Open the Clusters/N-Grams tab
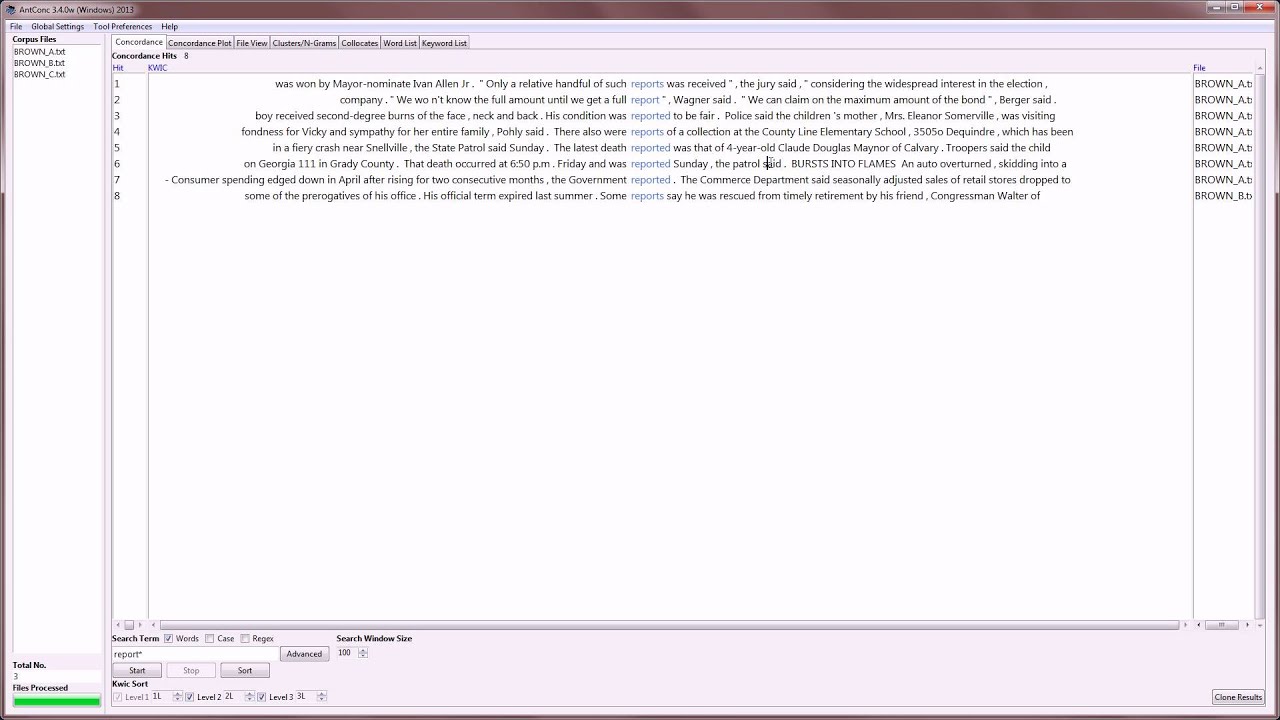This screenshot has height=720, width=1280. pos(305,43)
